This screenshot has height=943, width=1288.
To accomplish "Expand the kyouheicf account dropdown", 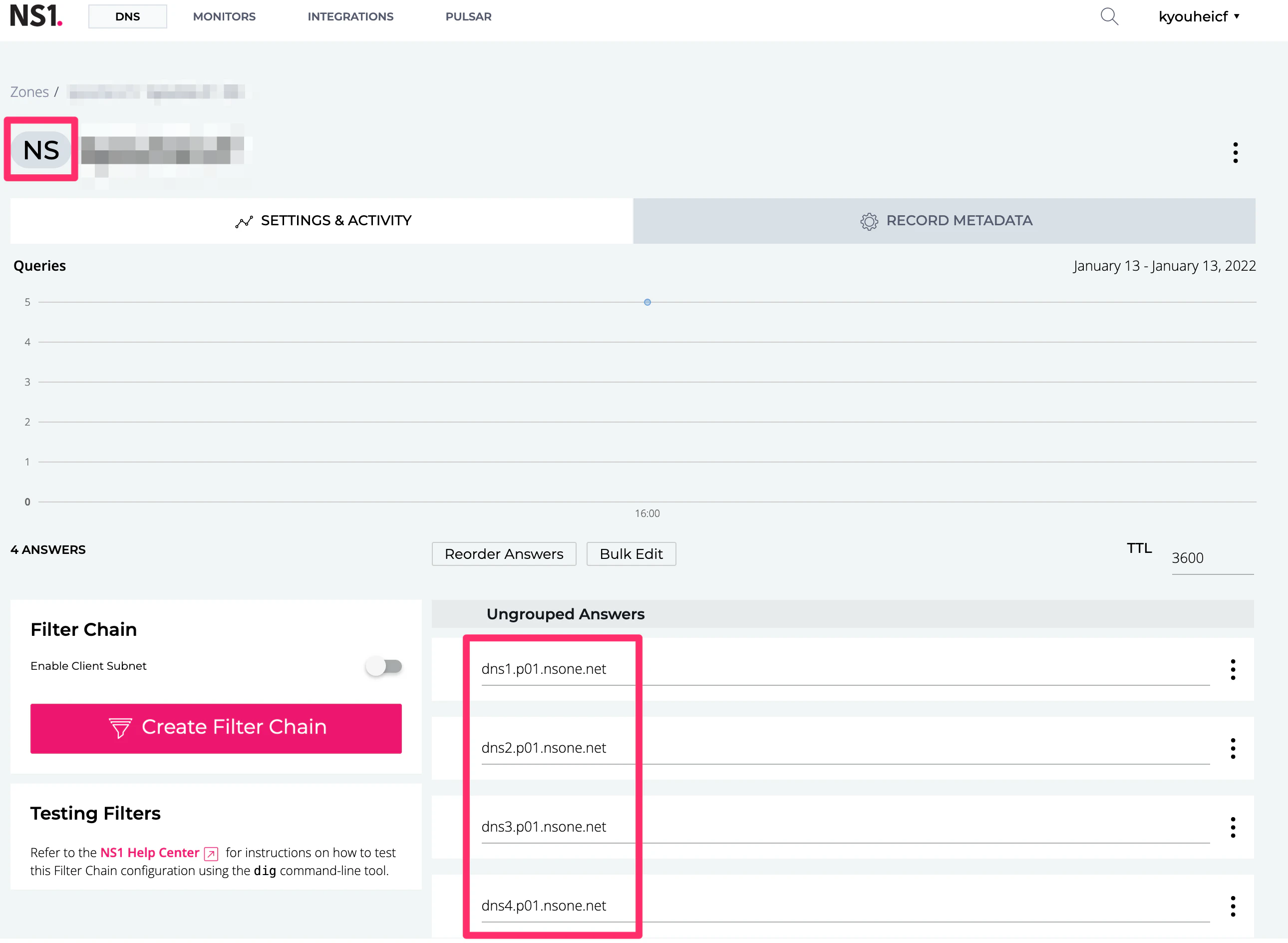I will coord(1199,16).
